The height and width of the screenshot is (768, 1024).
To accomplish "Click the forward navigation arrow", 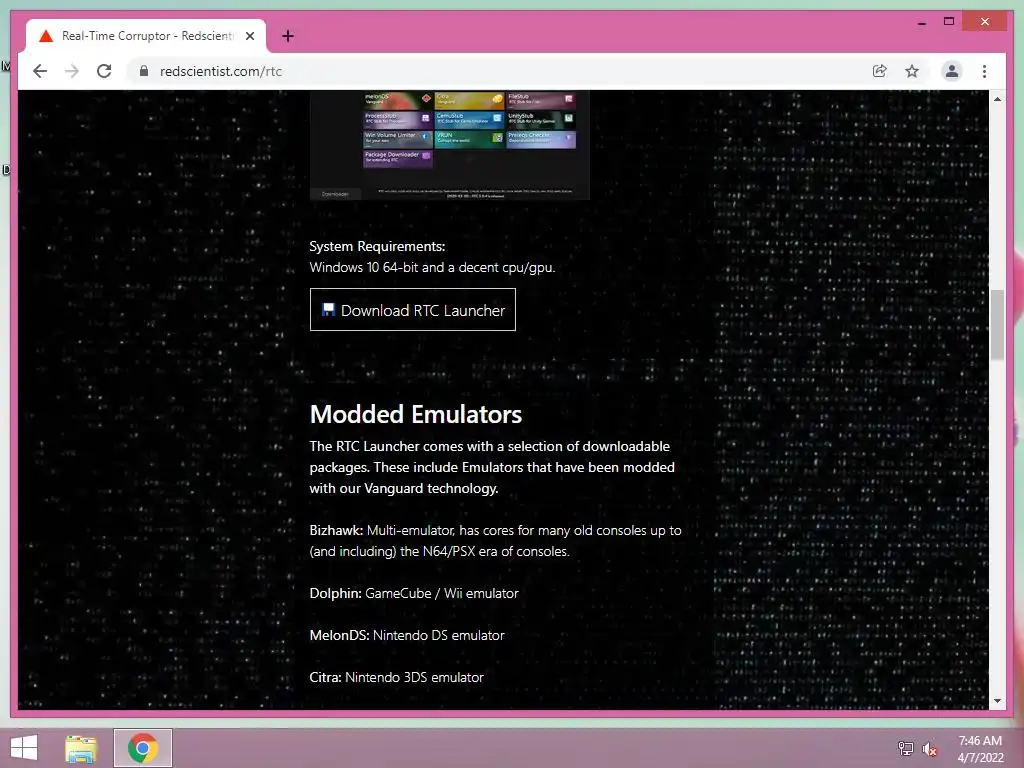I will click(x=72, y=71).
